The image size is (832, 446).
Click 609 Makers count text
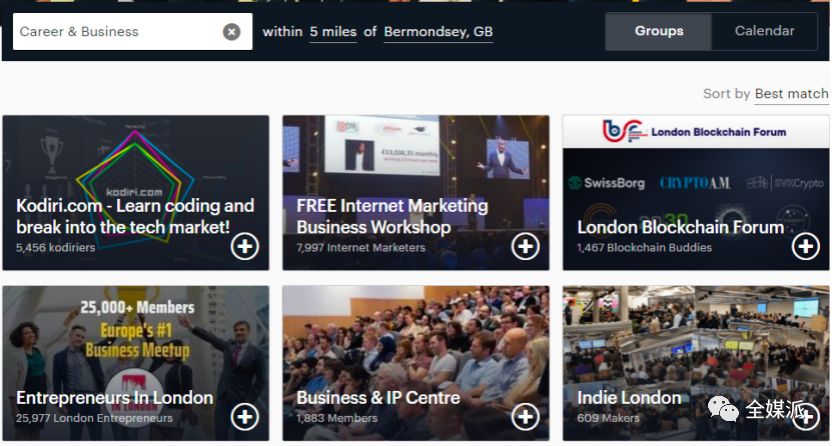[608, 418]
